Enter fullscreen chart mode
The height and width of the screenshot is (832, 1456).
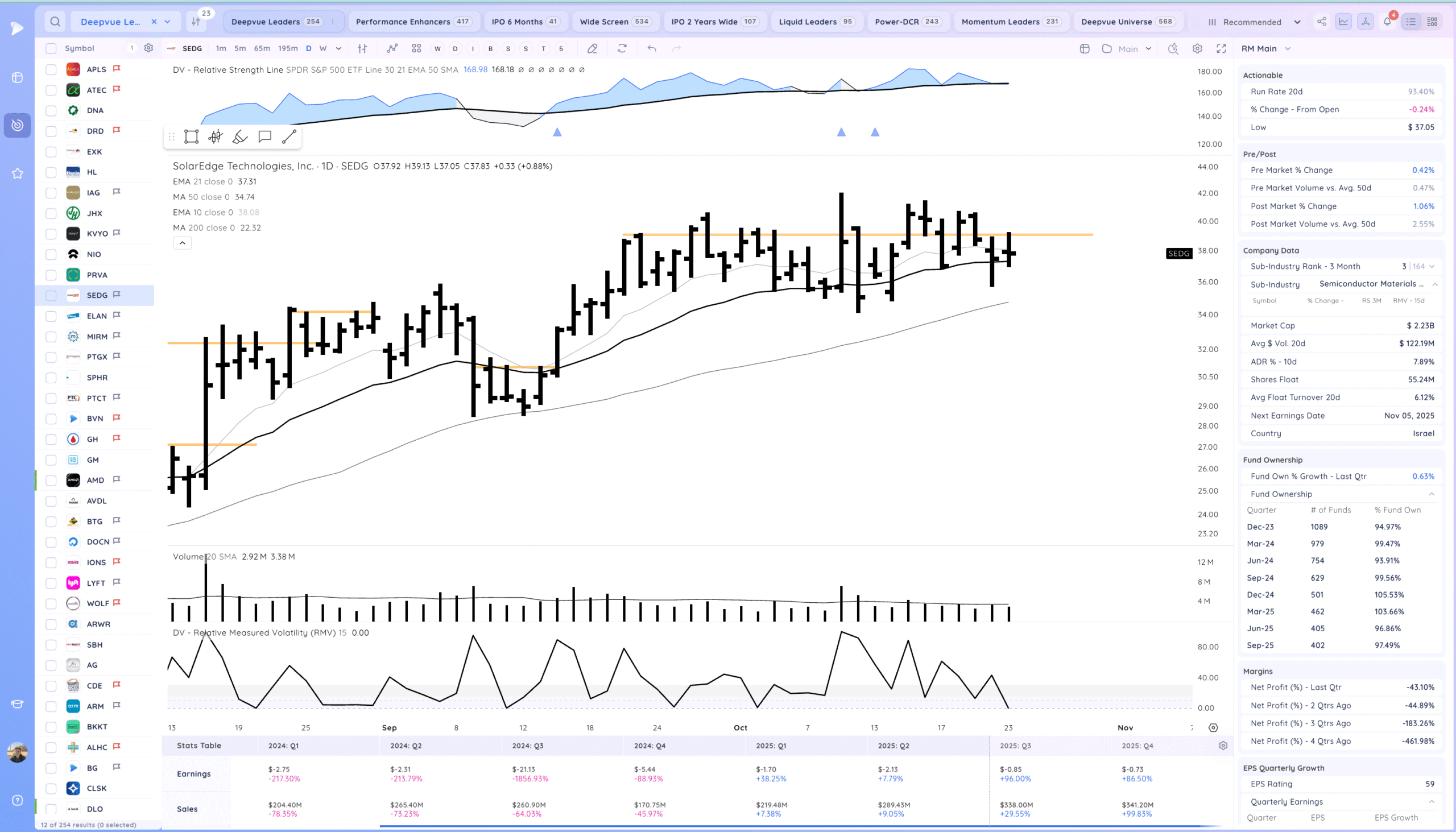[1221, 48]
